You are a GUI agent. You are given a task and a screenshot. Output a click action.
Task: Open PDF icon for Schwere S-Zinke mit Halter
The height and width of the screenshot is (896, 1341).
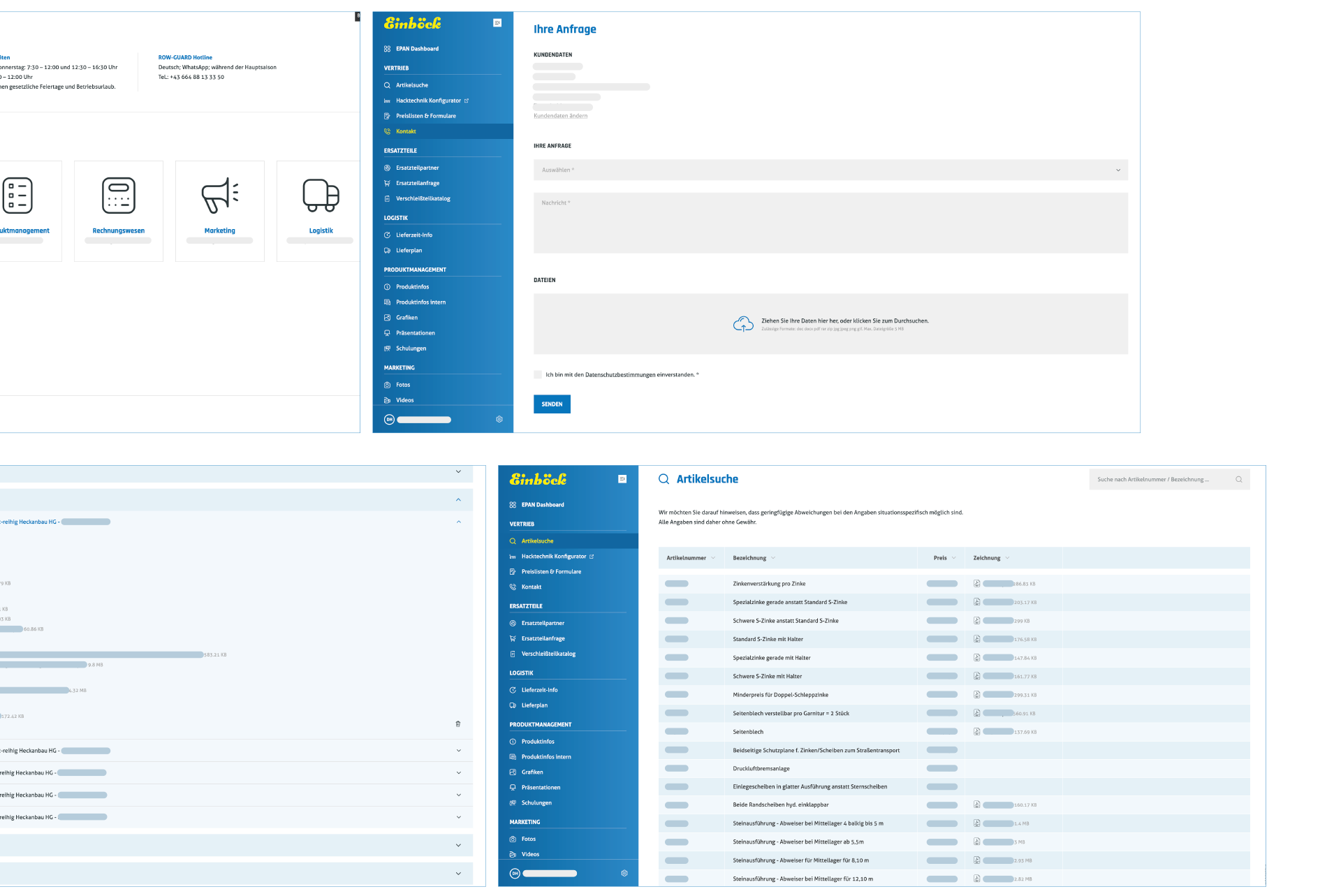click(977, 676)
